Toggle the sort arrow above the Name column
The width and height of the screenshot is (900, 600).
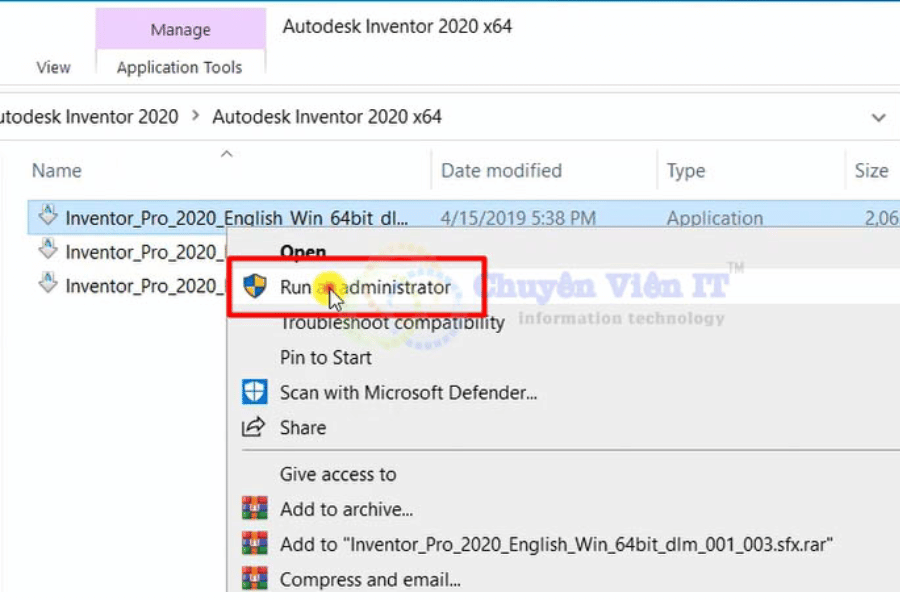pyautogui.click(x=226, y=154)
